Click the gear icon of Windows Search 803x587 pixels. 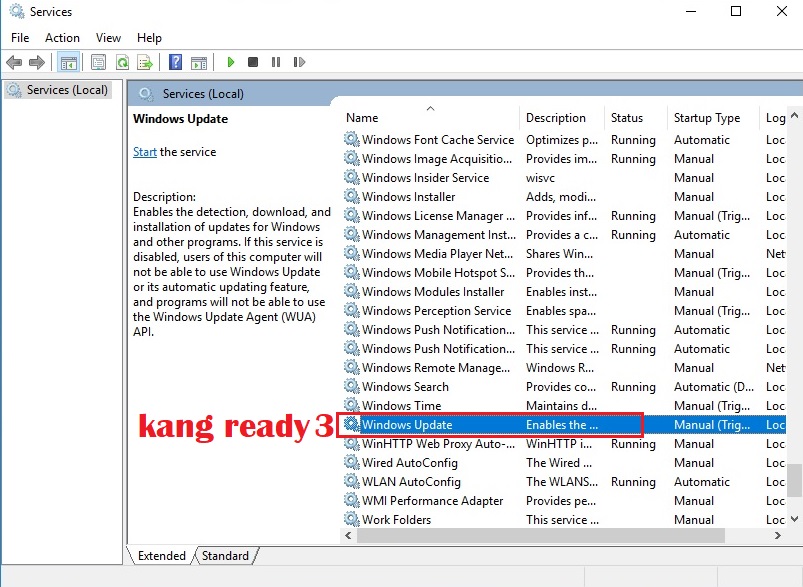coord(351,386)
